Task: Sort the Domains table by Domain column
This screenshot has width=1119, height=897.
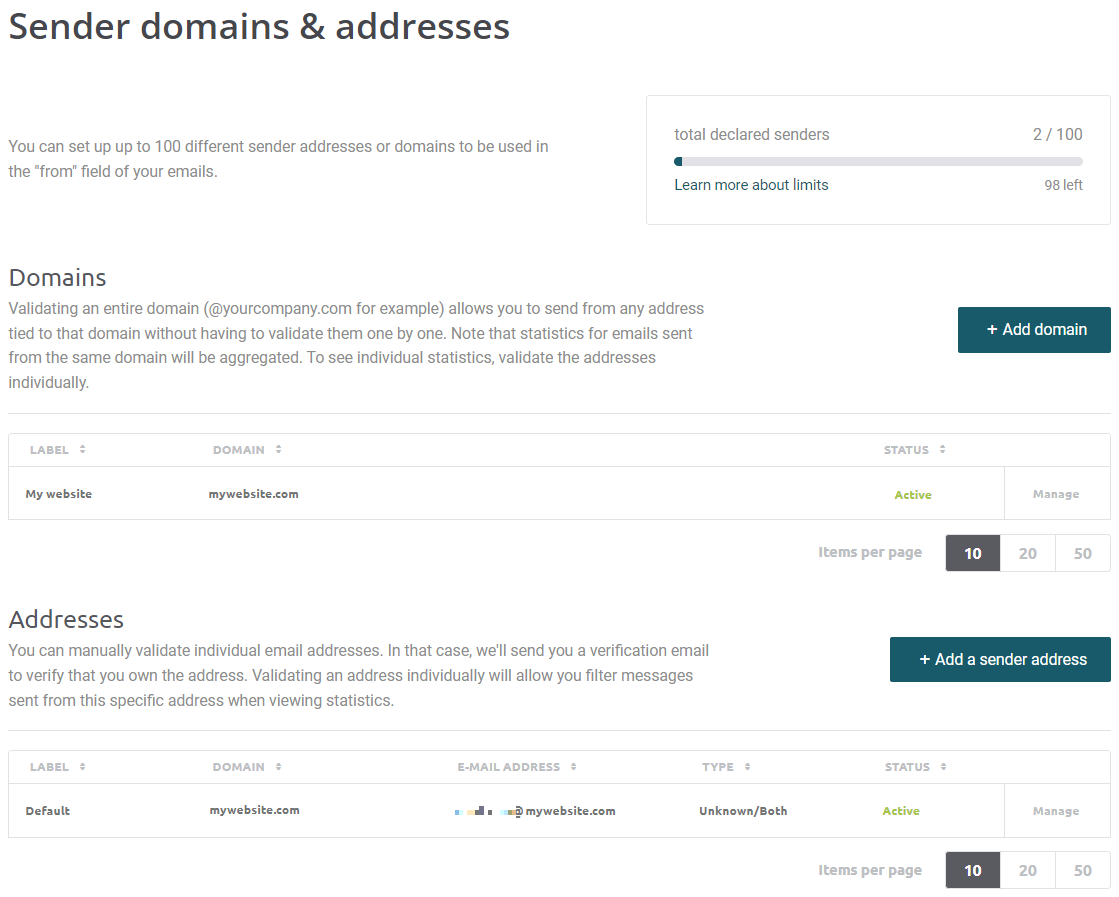Action: coord(247,449)
